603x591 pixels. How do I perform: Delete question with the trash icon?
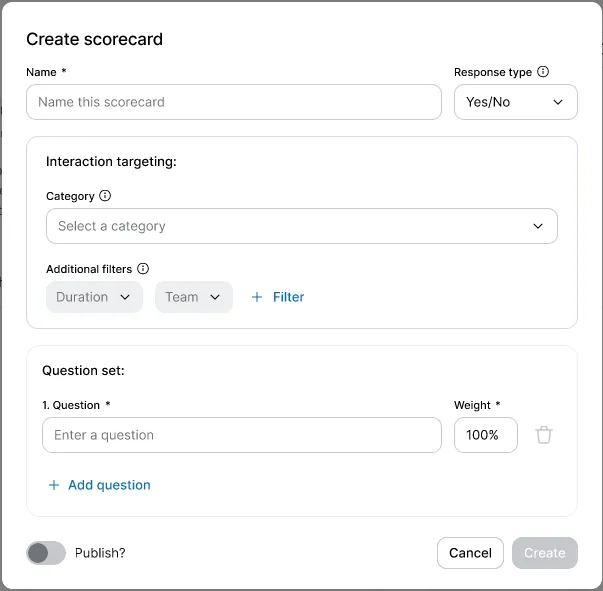pos(544,435)
